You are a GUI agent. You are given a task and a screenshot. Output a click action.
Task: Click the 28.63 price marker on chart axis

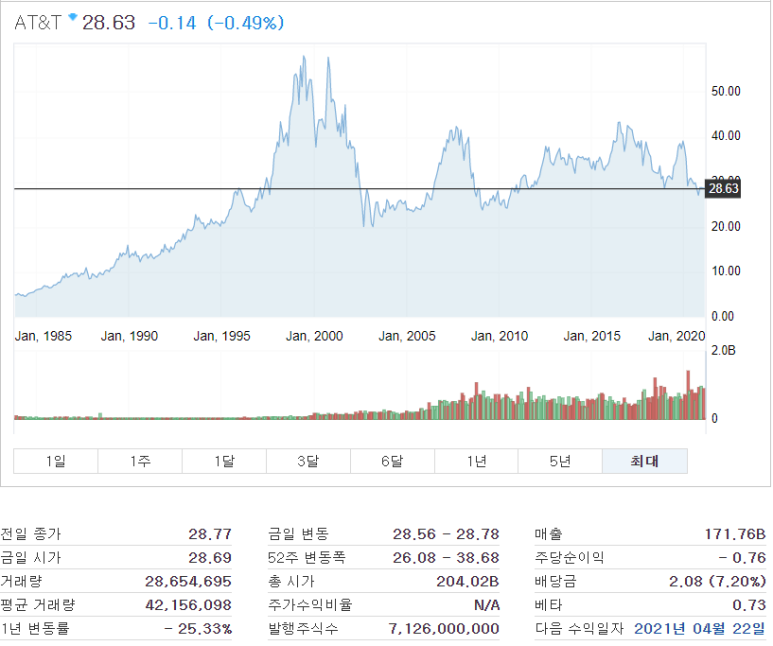point(723,188)
